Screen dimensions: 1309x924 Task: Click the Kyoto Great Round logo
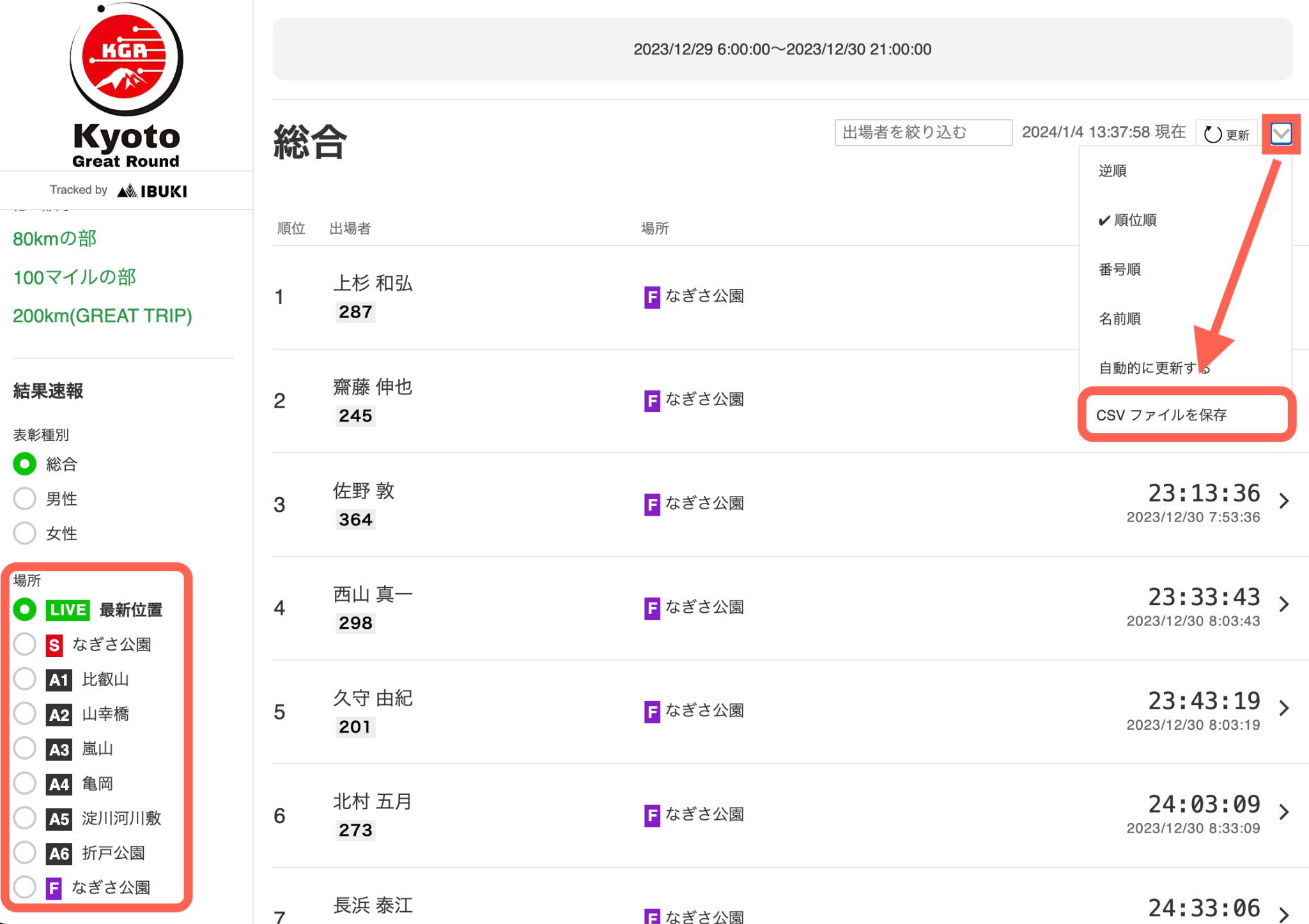(126, 86)
